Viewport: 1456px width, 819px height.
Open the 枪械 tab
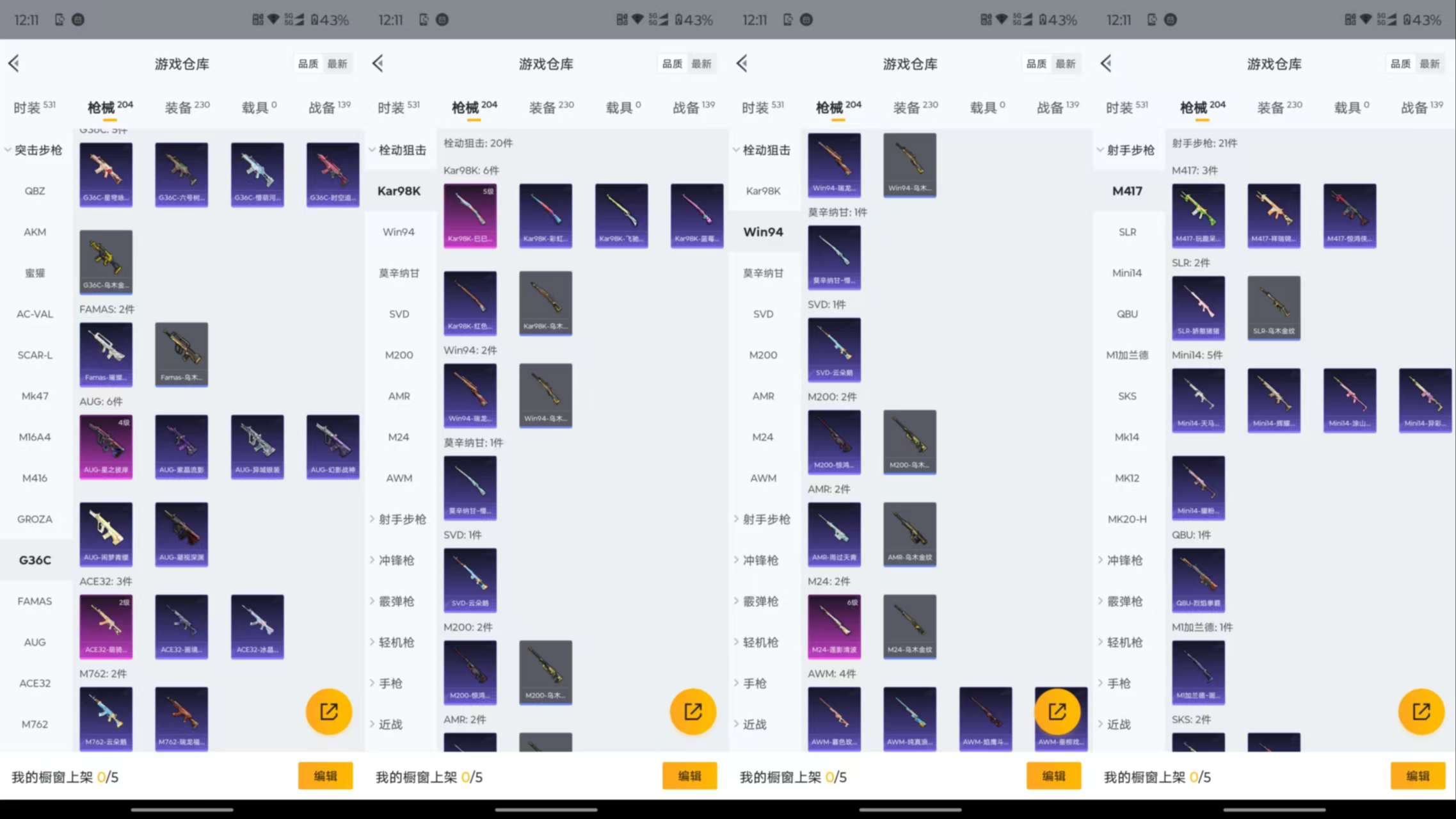click(102, 107)
